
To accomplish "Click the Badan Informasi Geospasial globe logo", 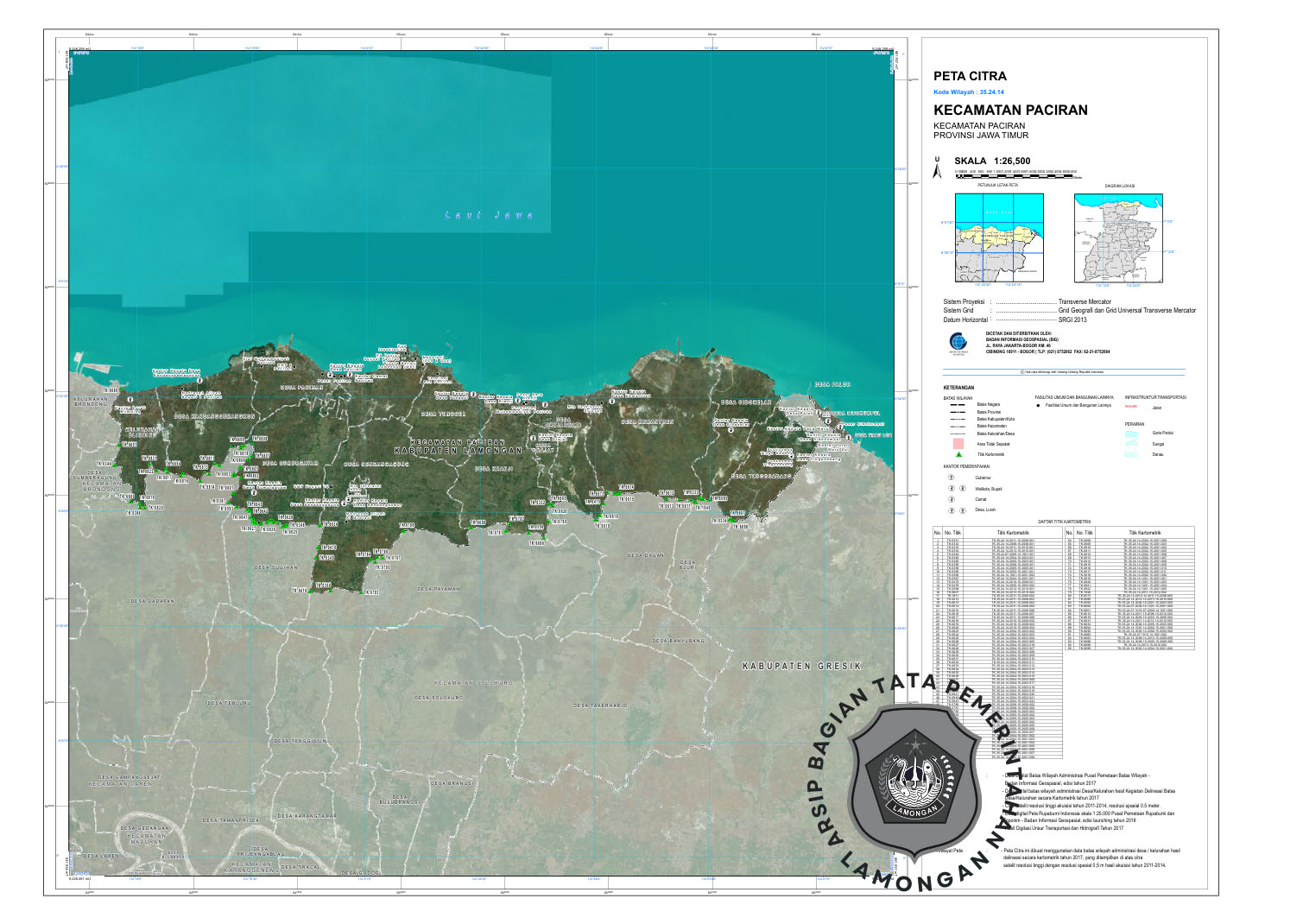I will 958,341.
